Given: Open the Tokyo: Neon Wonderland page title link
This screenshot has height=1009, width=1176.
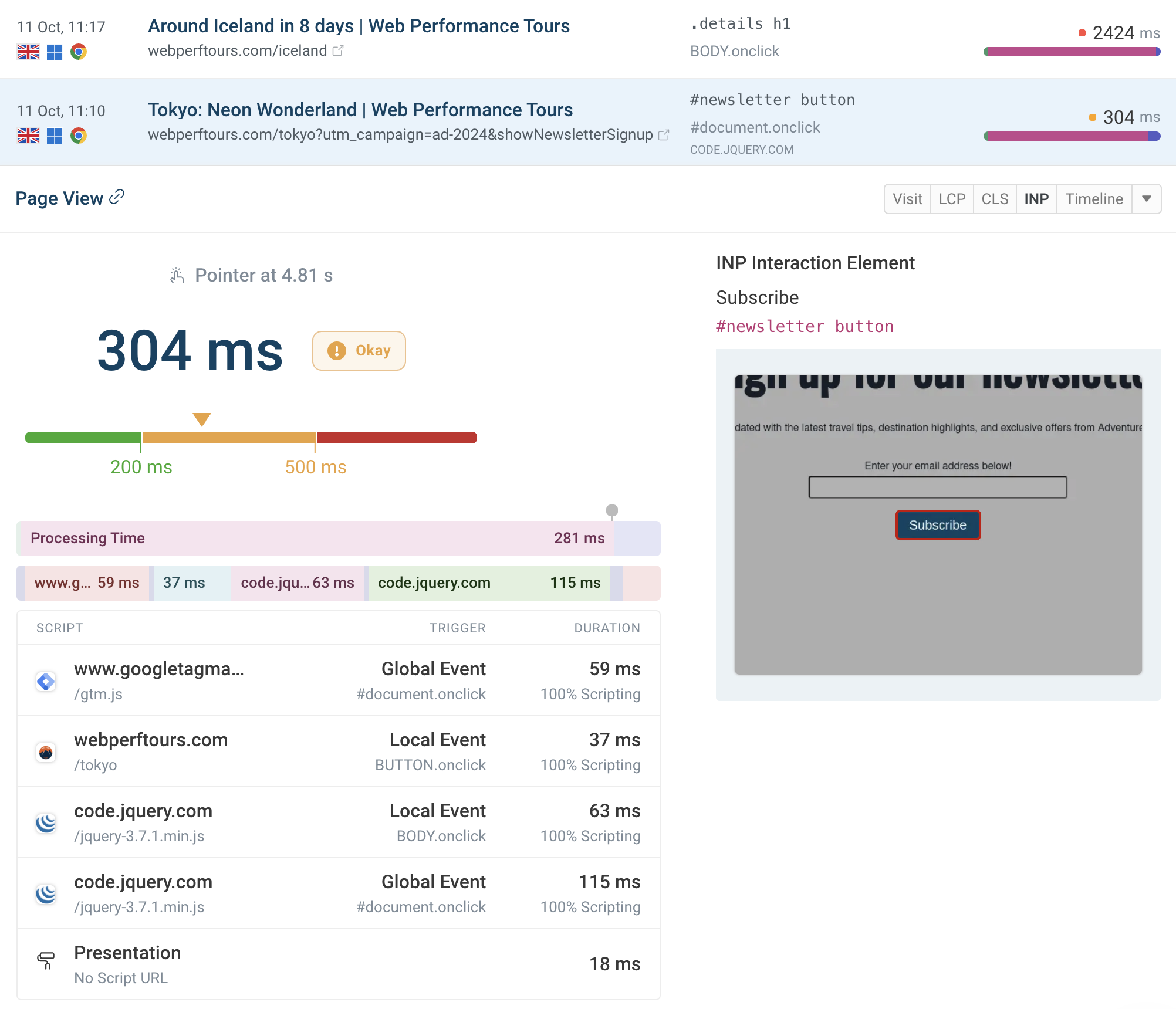Looking at the screenshot, I should tap(360, 110).
